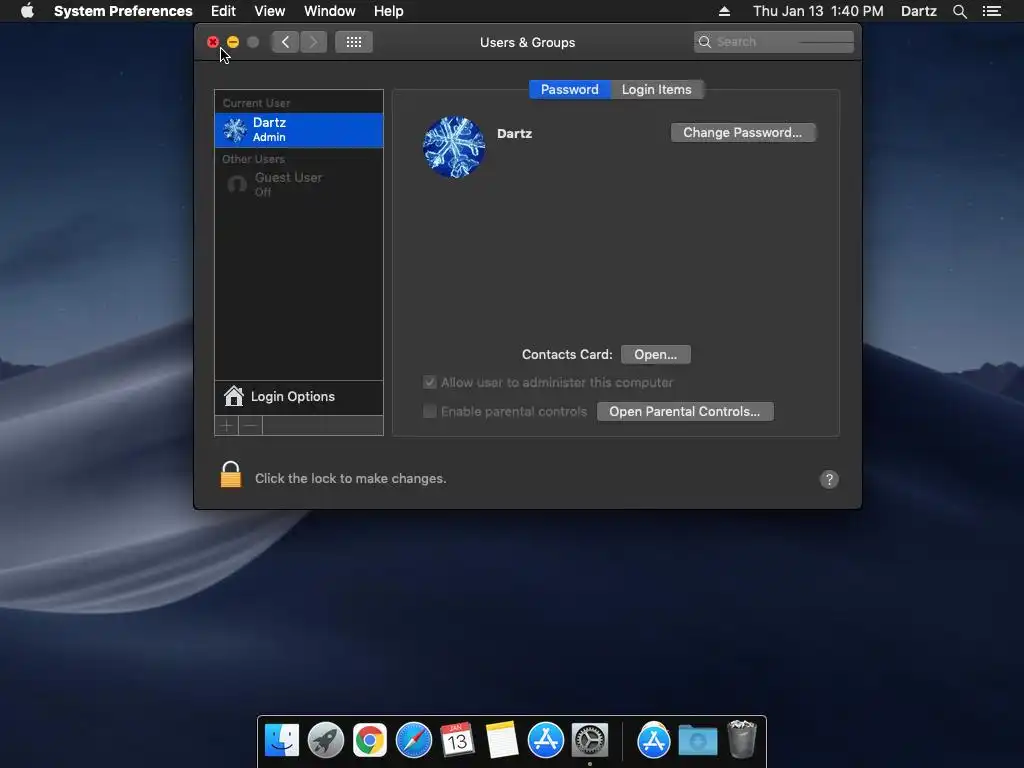Open the App Store icon right of divider

click(654, 741)
